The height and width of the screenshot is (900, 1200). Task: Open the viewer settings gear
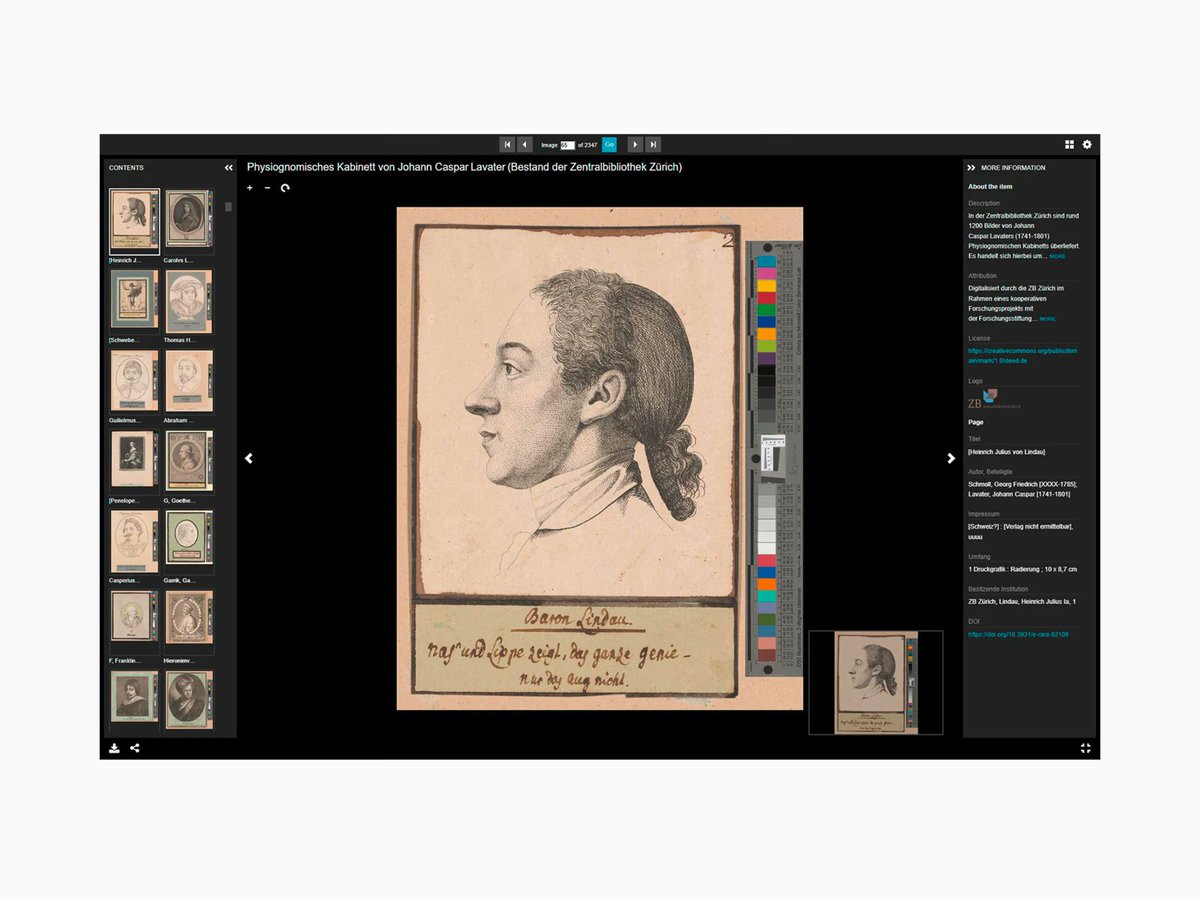[x=1087, y=145]
